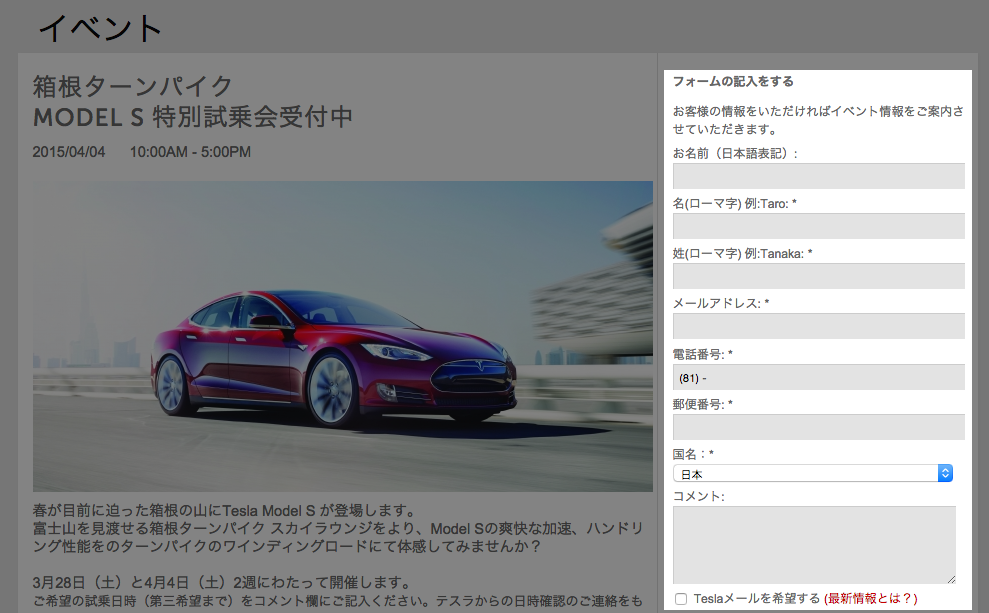Image resolution: width=989 pixels, height=613 pixels.
Task: Focus the 電話番号 field showing (81) -
Action: [818, 378]
